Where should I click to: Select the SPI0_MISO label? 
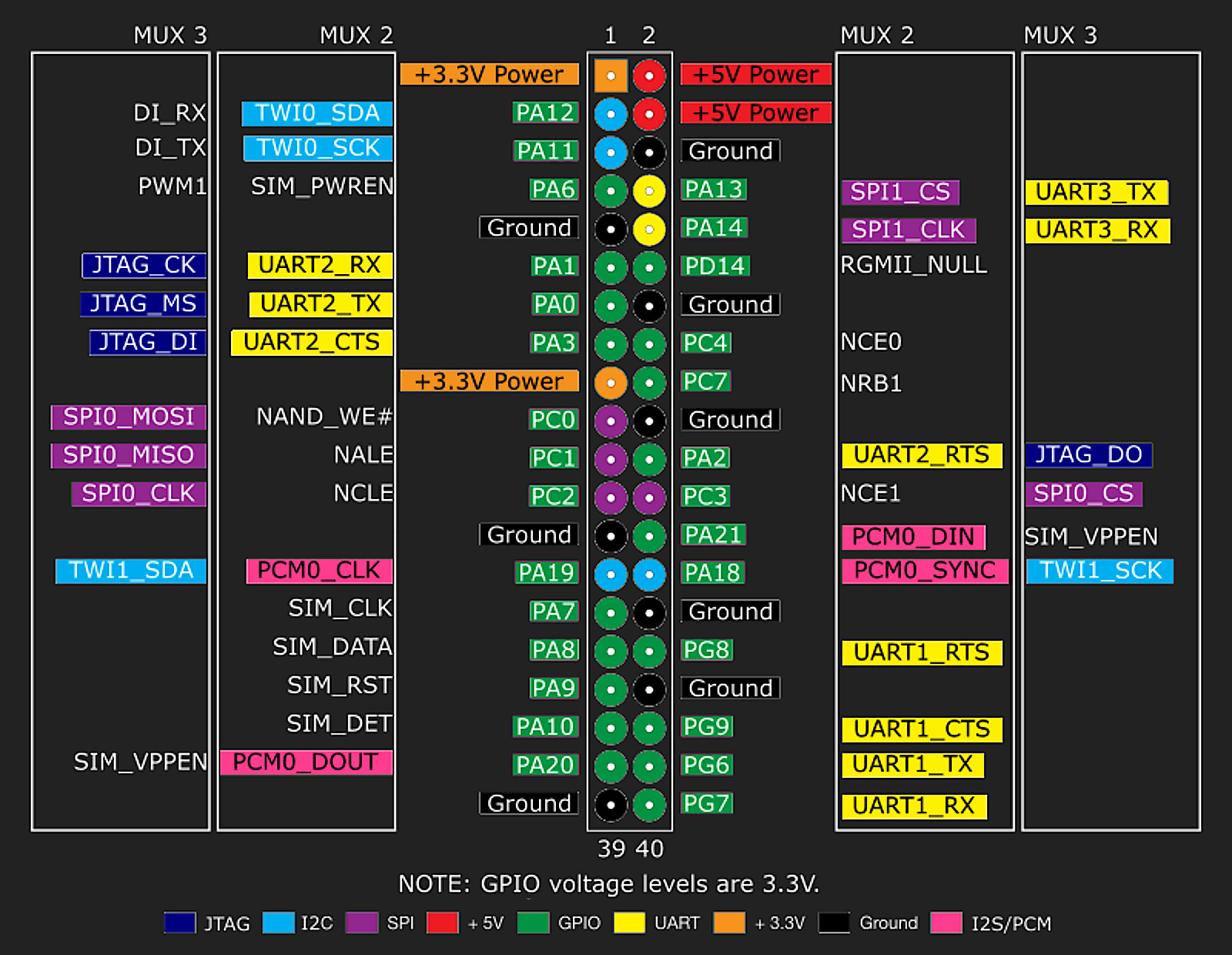[x=129, y=455]
